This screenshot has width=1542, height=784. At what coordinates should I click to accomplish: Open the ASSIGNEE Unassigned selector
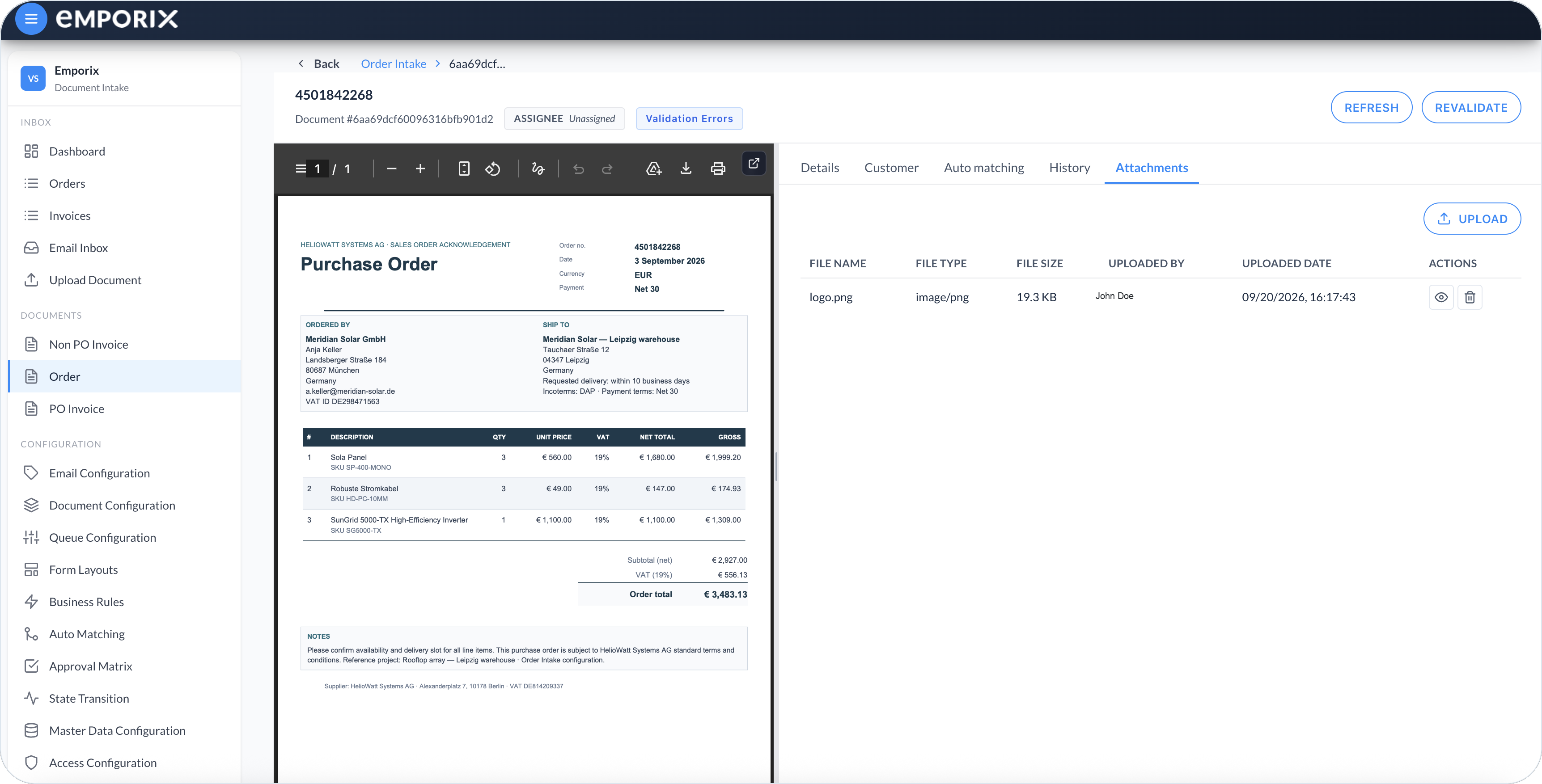click(564, 118)
